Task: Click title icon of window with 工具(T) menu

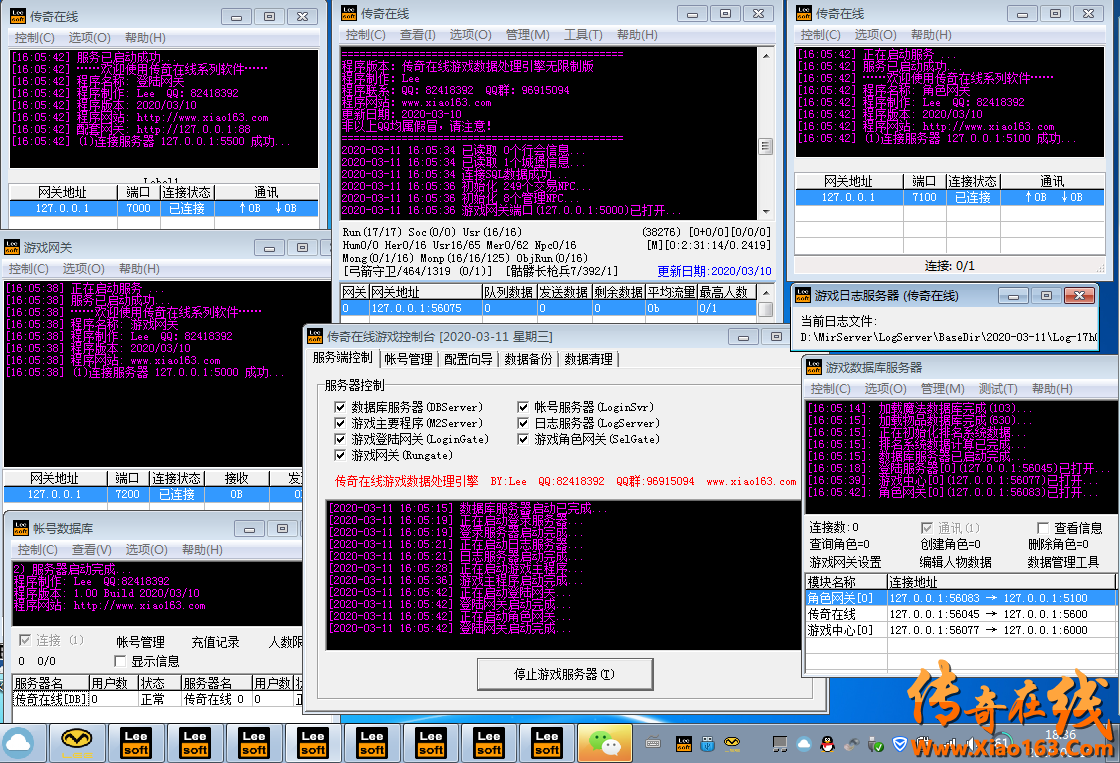Action: pos(349,13)
